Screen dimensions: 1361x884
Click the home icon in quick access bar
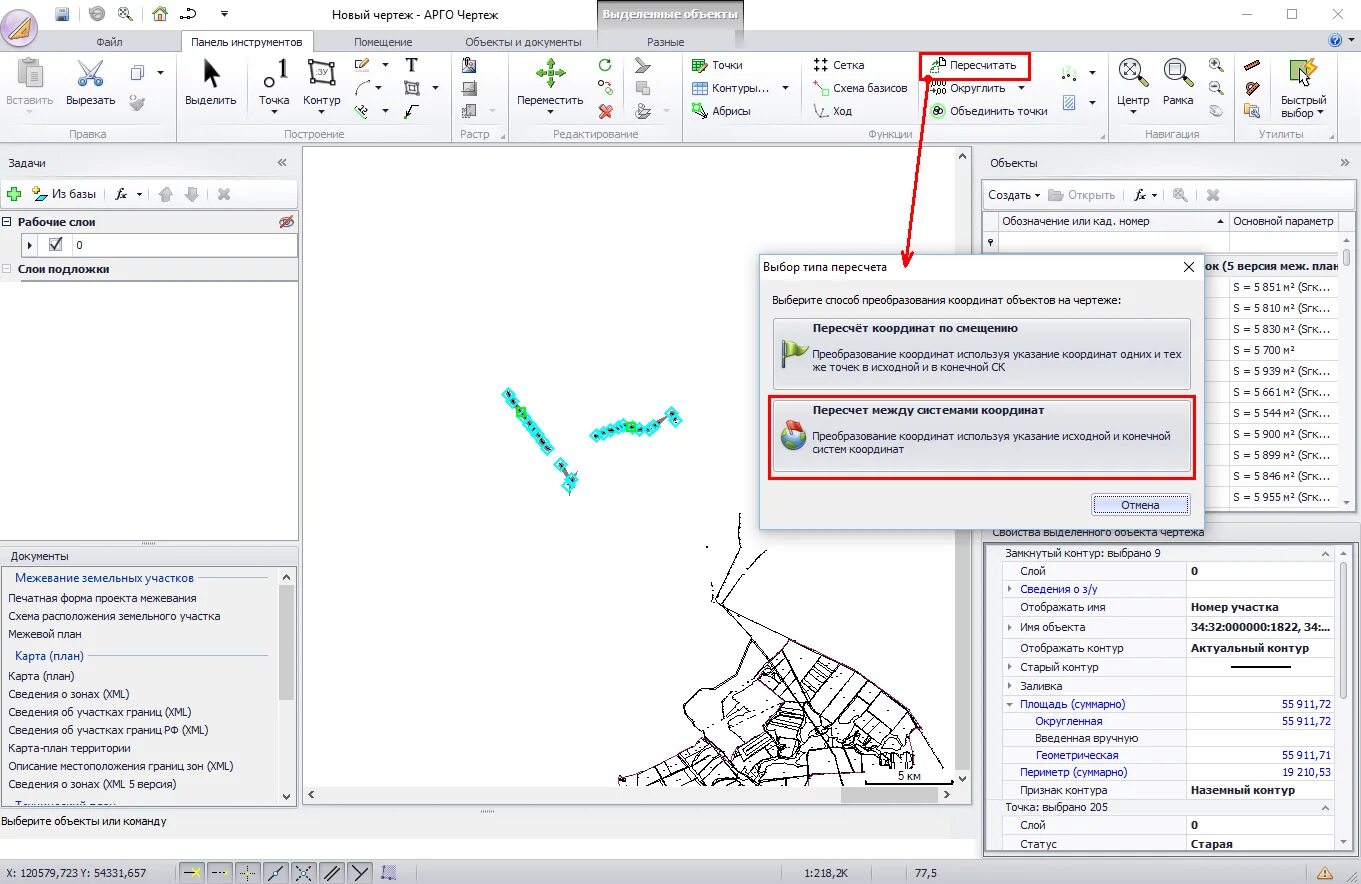tap(160, 14)
